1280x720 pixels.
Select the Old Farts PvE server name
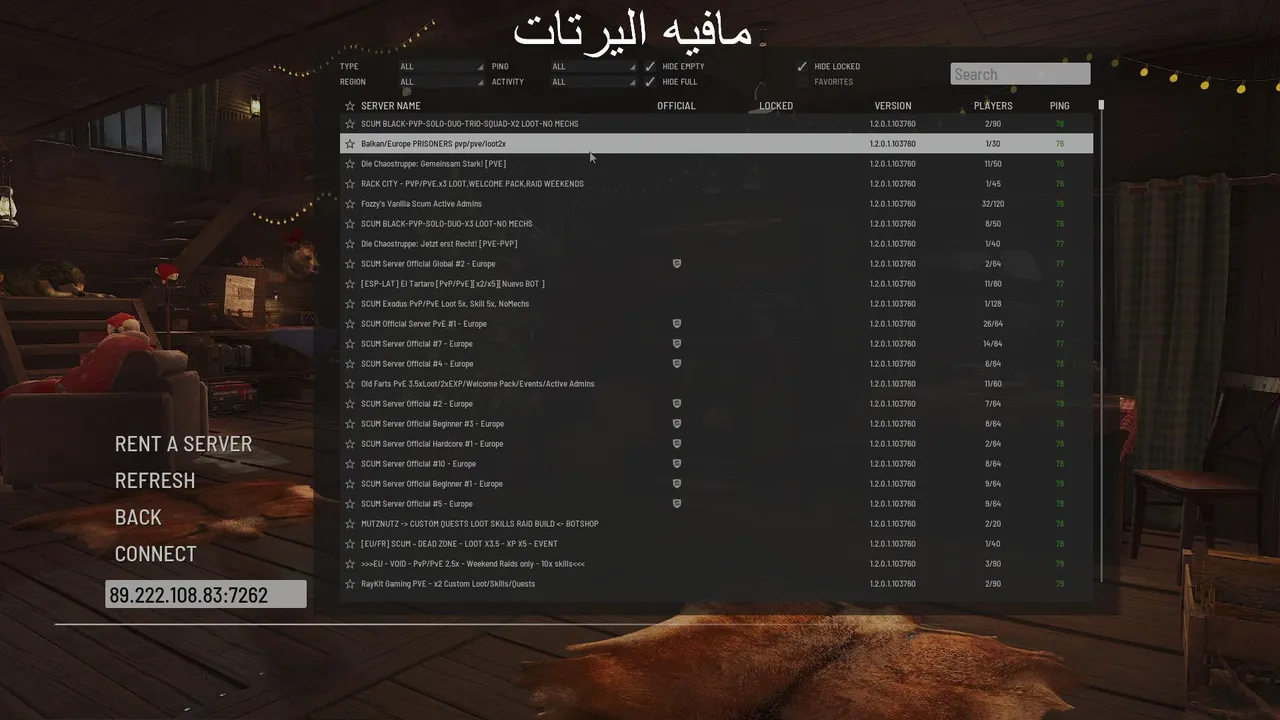(x=478, y=384)
